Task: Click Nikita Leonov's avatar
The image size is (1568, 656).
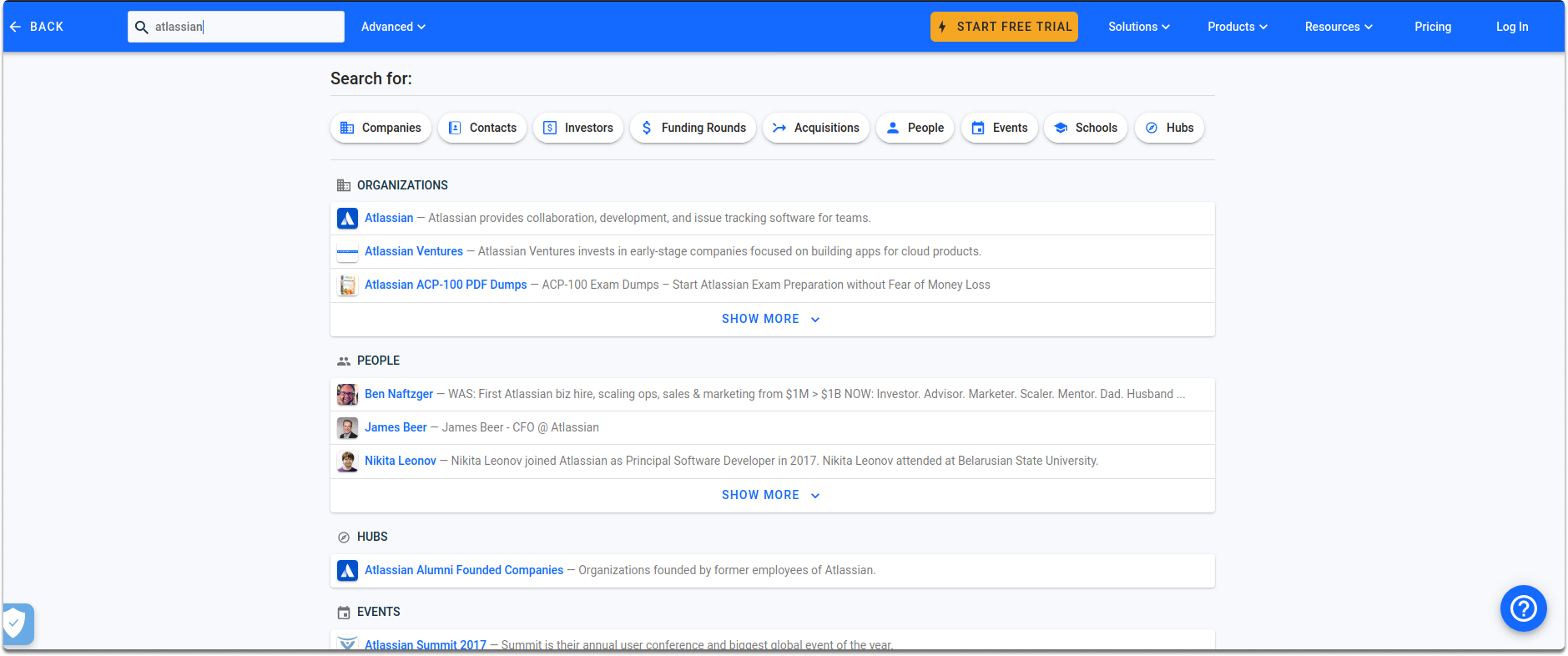Action: [347, 462]
